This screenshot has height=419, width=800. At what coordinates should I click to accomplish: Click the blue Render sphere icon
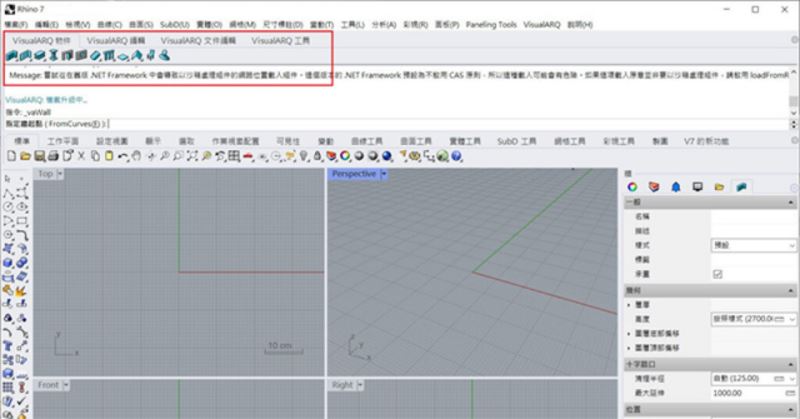(x=387, y=156)
